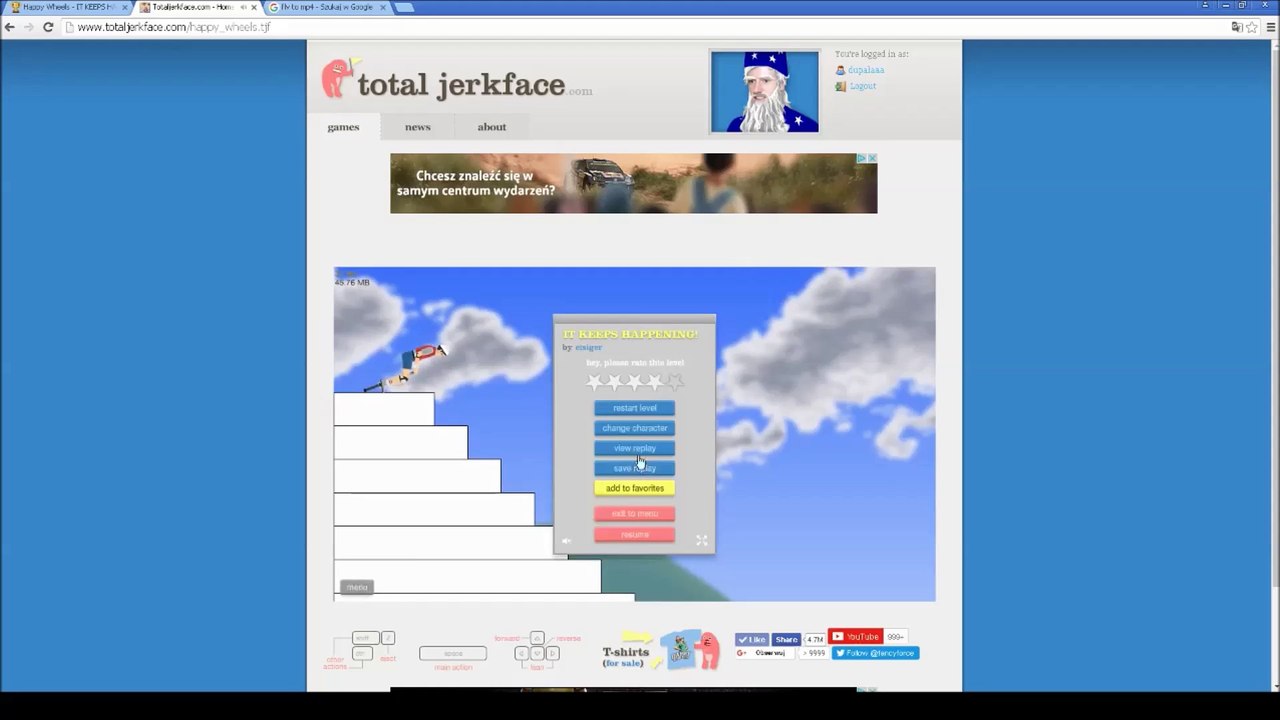Click the rally car advertisement banner
The image size is (1280, 720).
point(634,183)
